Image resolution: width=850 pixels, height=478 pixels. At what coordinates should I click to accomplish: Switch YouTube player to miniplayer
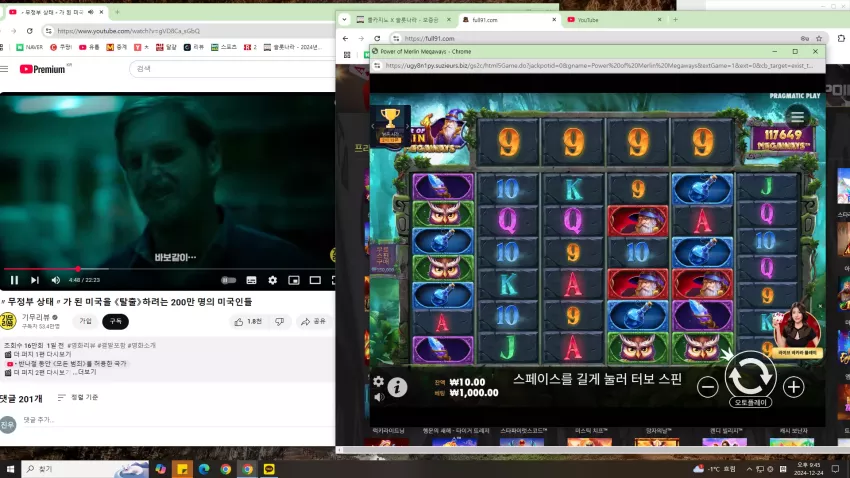click(x=294, y=280)
